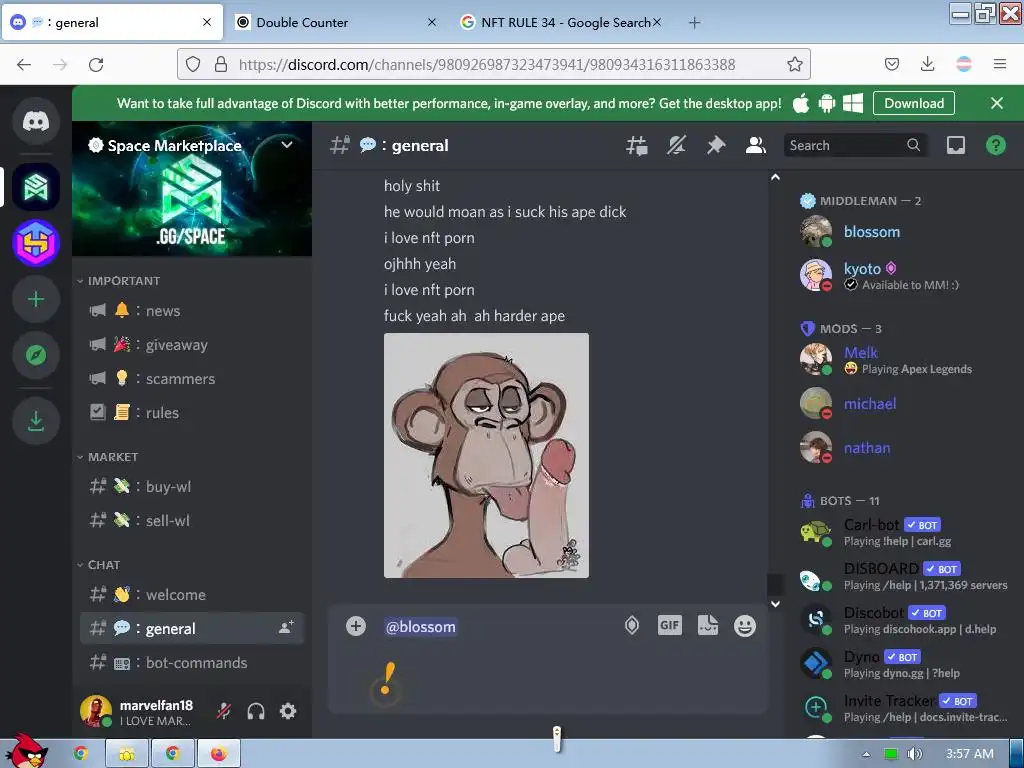Click Create Invite icon on general channel

(286, 628)
